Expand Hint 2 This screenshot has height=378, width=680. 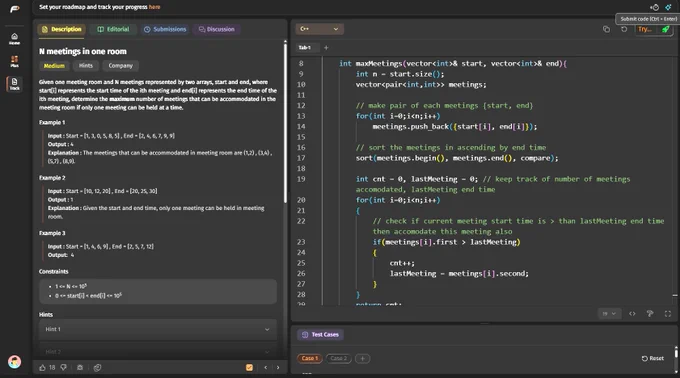pos(157,352)
